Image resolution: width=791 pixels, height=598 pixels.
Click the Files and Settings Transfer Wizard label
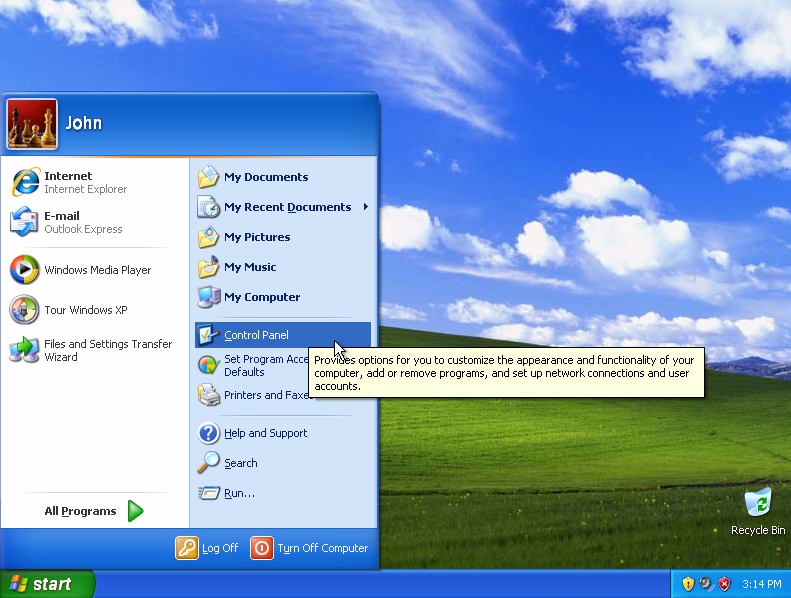[x=108, y=350]
